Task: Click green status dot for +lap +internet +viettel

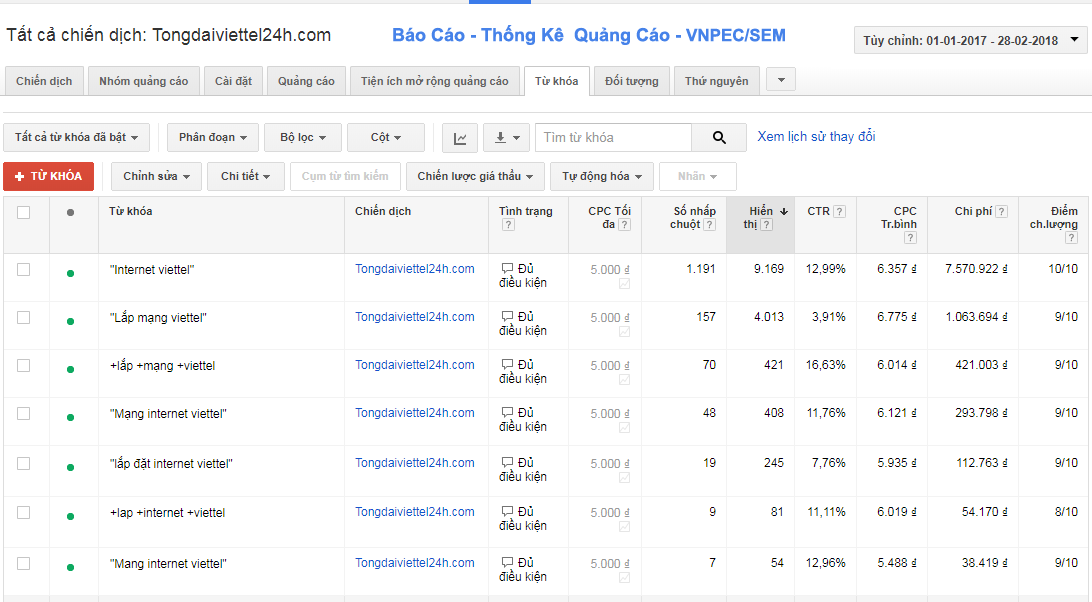Action: (70, 516)
